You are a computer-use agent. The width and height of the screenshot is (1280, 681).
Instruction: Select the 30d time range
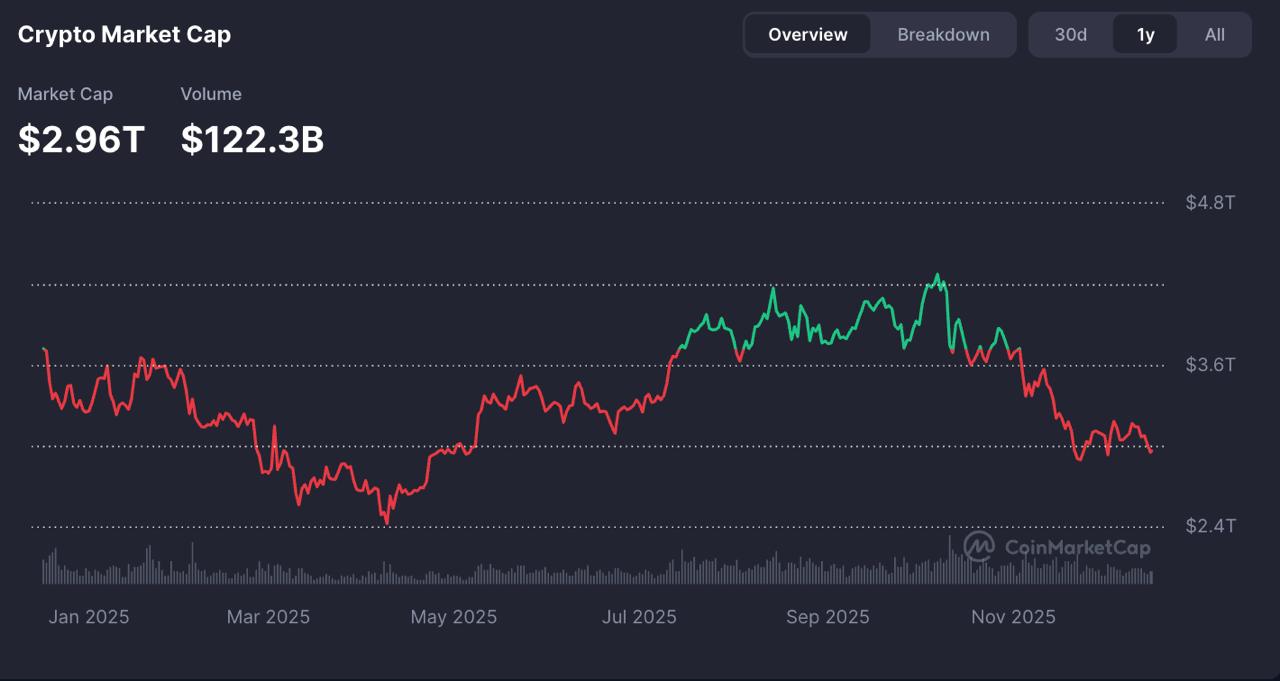tap(1070, 35)
